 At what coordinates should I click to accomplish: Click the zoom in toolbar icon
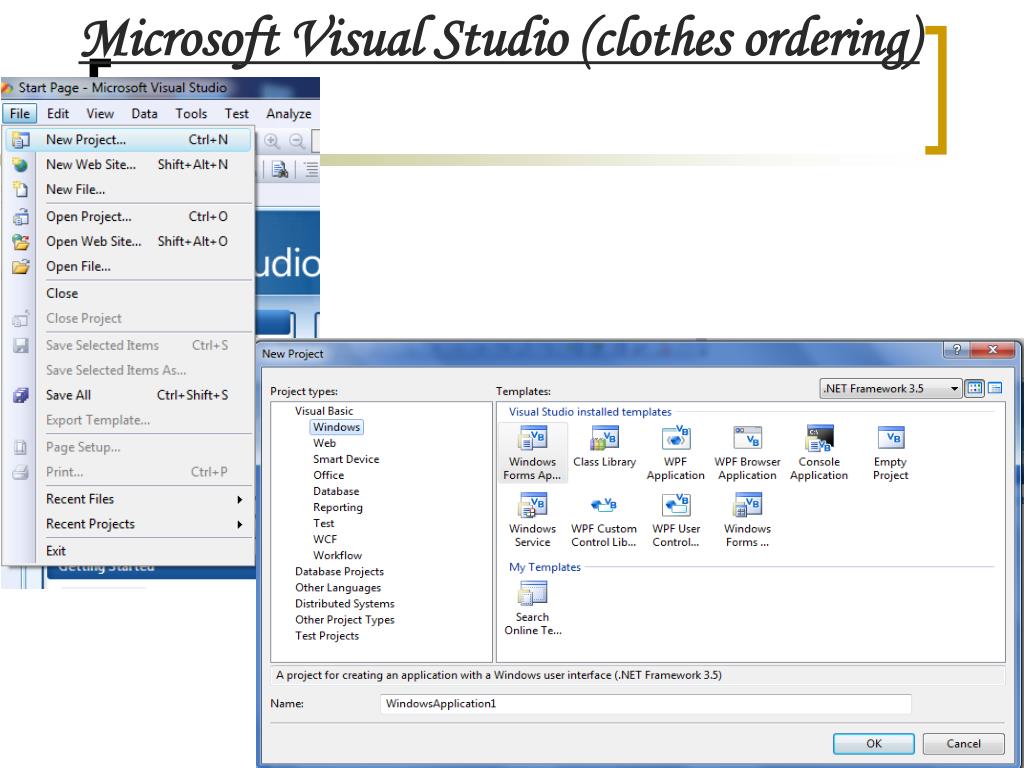point(272,141)
